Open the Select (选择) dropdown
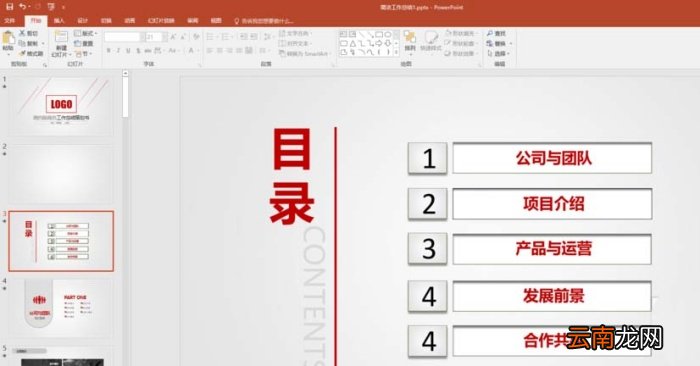Image resolution: width=700 pixels, height=366 pixels. [x=498, y=54]
